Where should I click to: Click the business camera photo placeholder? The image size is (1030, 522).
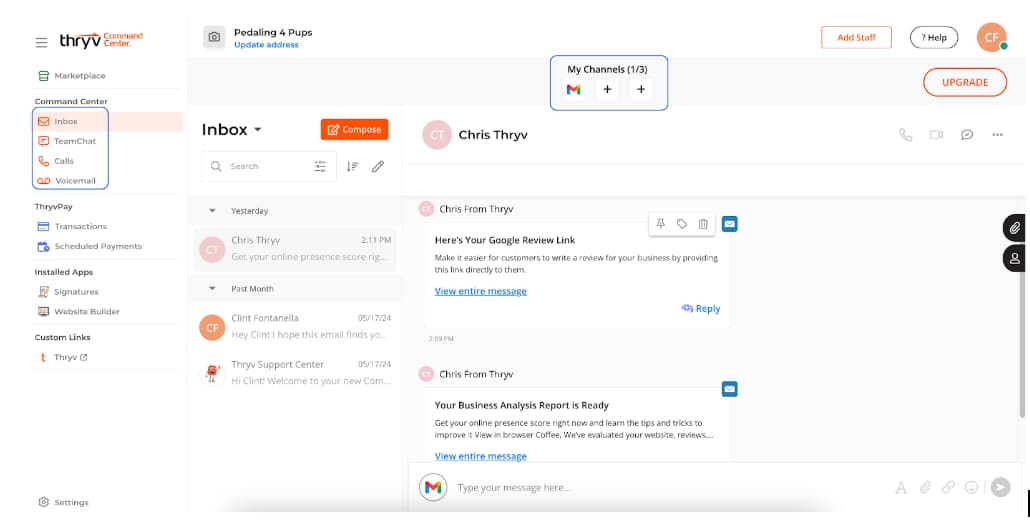(214, 37)
